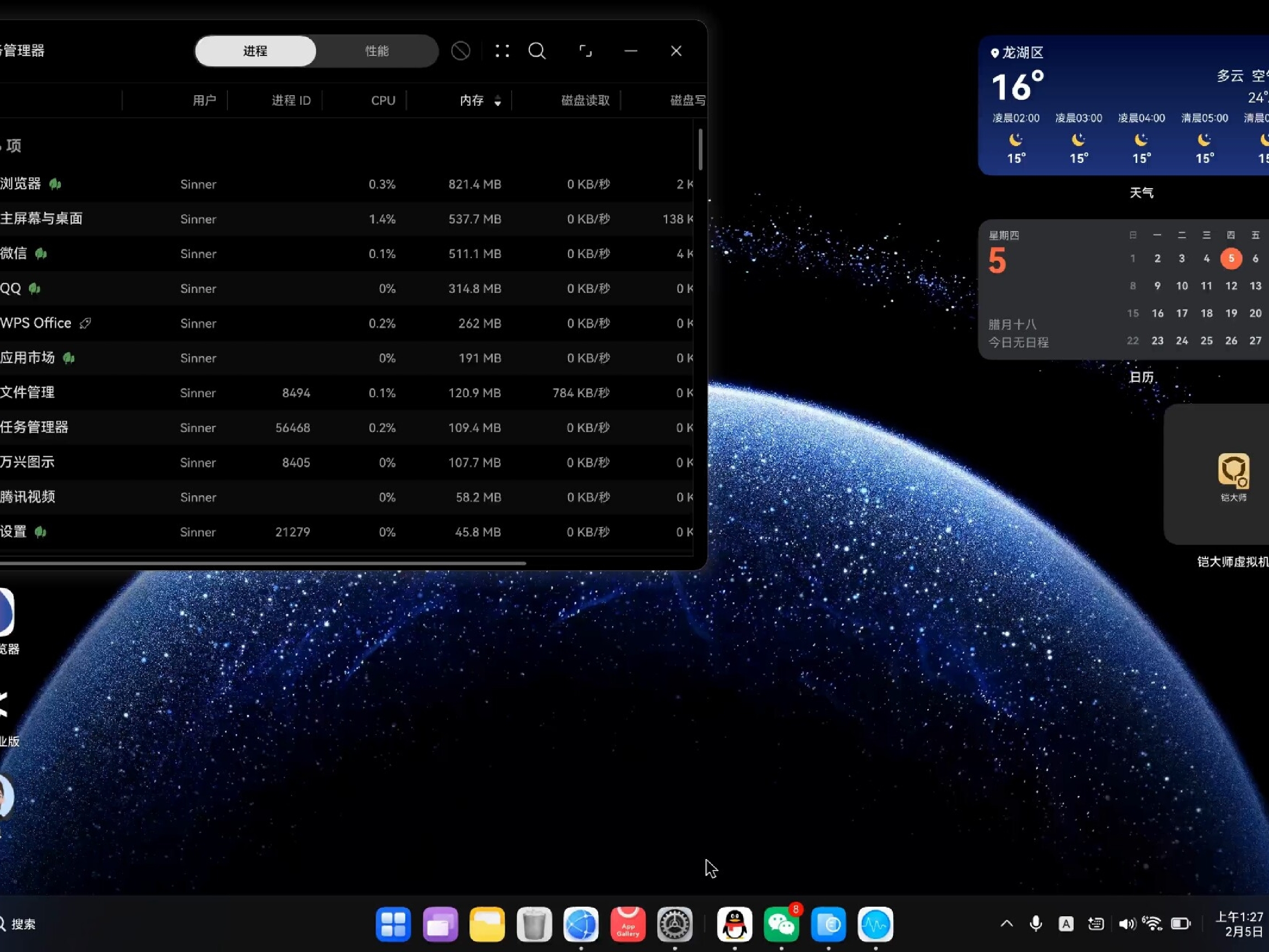Select the 万兴图示 process row
Screen dimensions: 1269x952
coord(346,462)
